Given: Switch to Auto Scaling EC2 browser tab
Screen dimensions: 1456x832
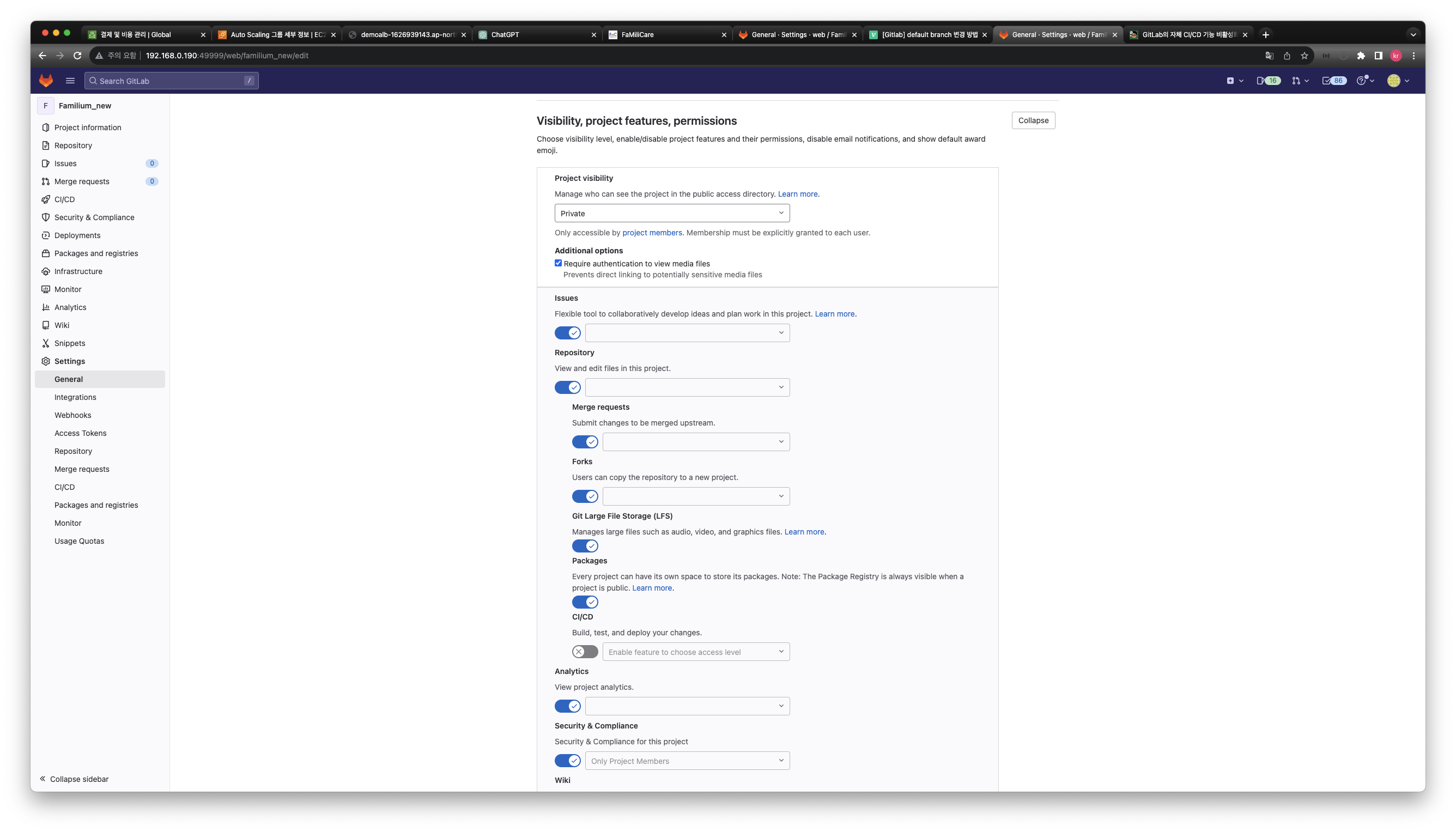Looking at the screenshot, I should pyautogui.click(x=277, y=34).
